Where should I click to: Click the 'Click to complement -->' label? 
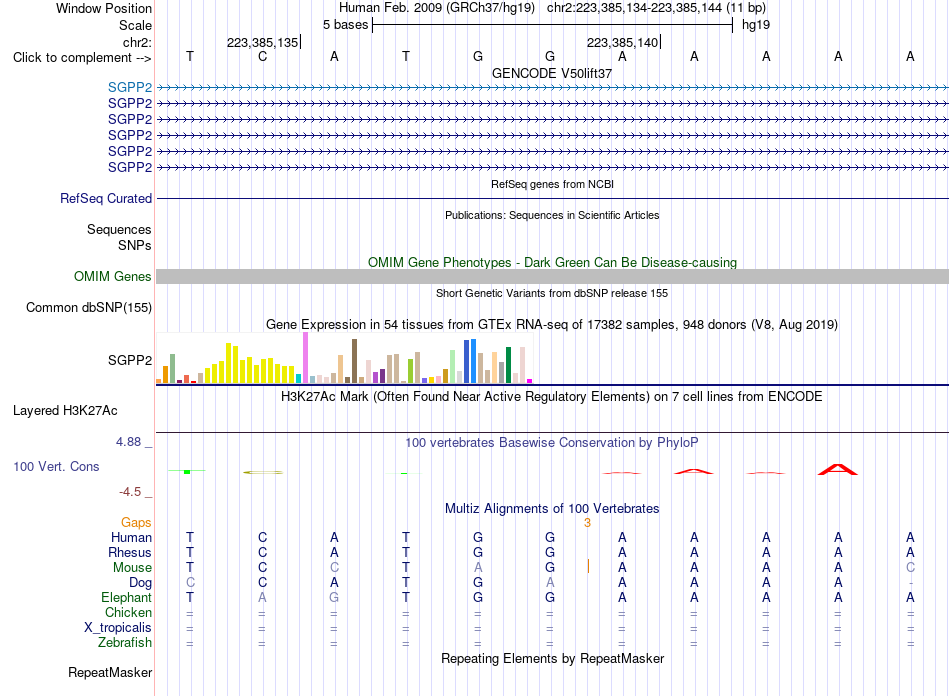click(x=82, y=58)
